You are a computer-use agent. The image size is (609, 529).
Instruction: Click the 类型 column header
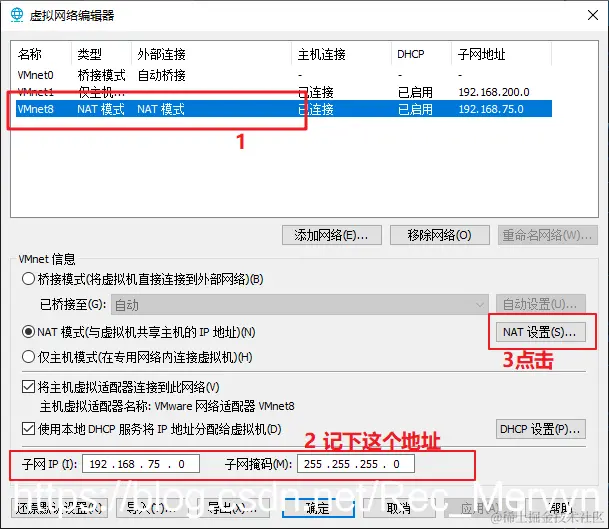(101, 54)
